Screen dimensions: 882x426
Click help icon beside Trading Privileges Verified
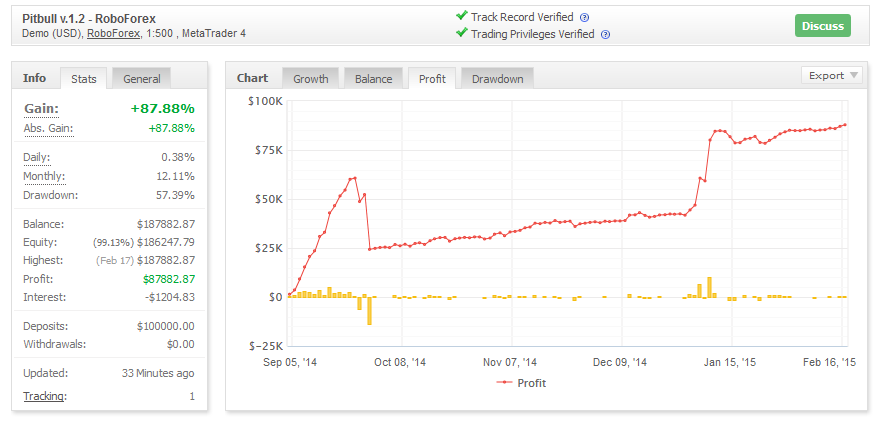[605, 34]
